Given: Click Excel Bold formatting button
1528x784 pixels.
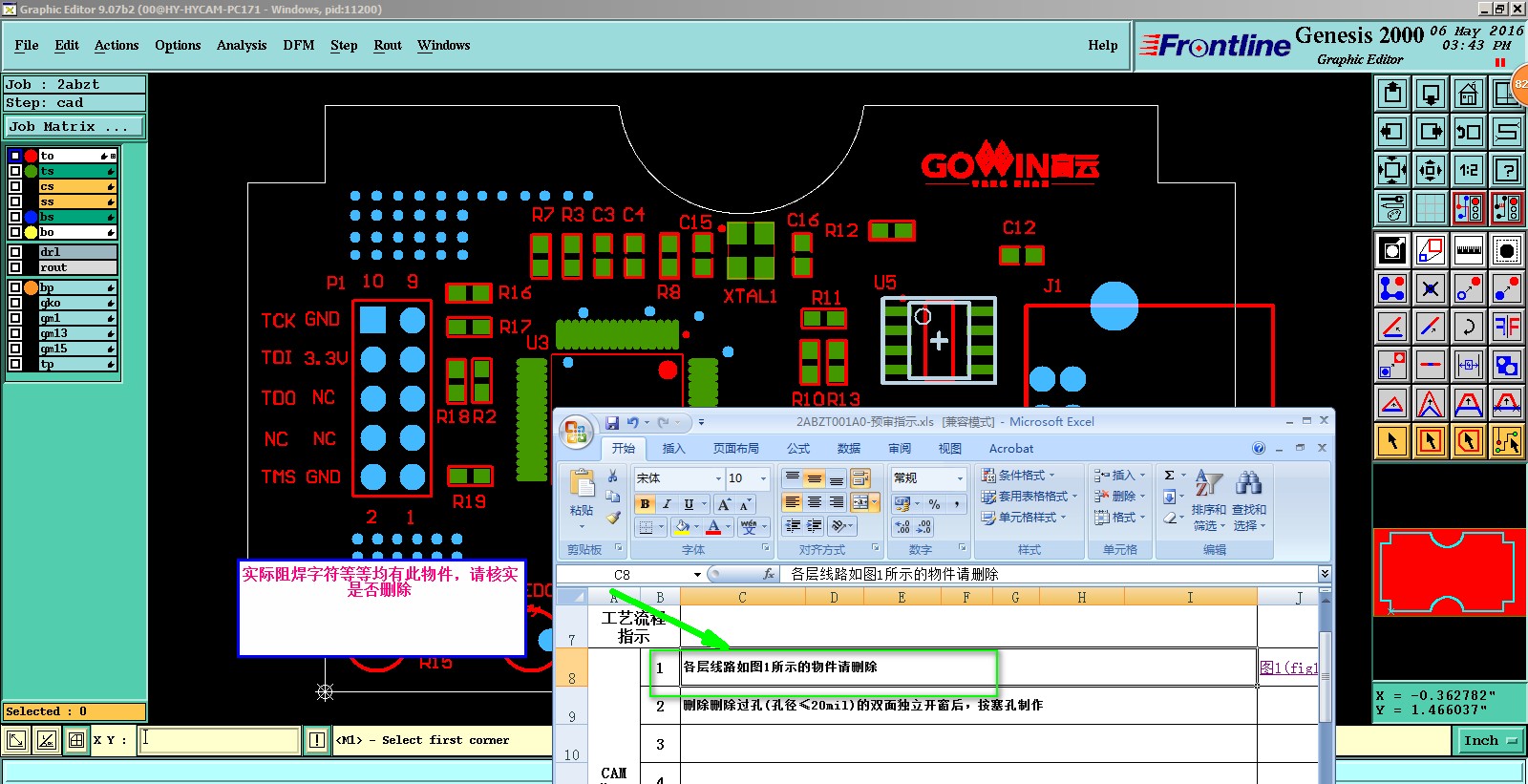Looking at the screenshot, I should (645, 503).
